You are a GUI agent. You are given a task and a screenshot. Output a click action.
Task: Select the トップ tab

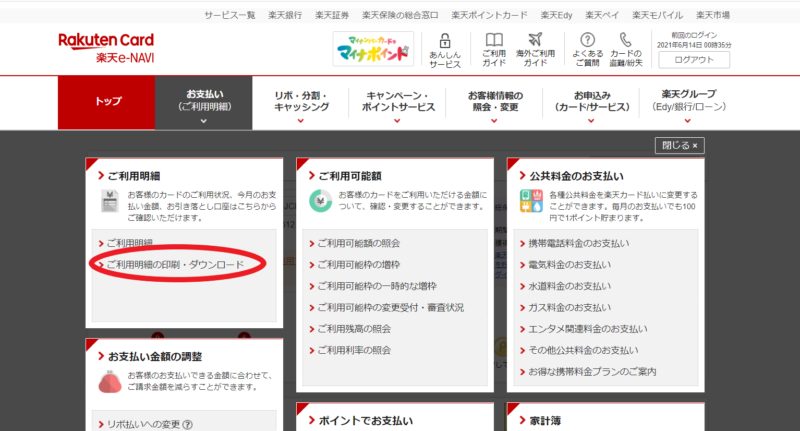point(106,103)
